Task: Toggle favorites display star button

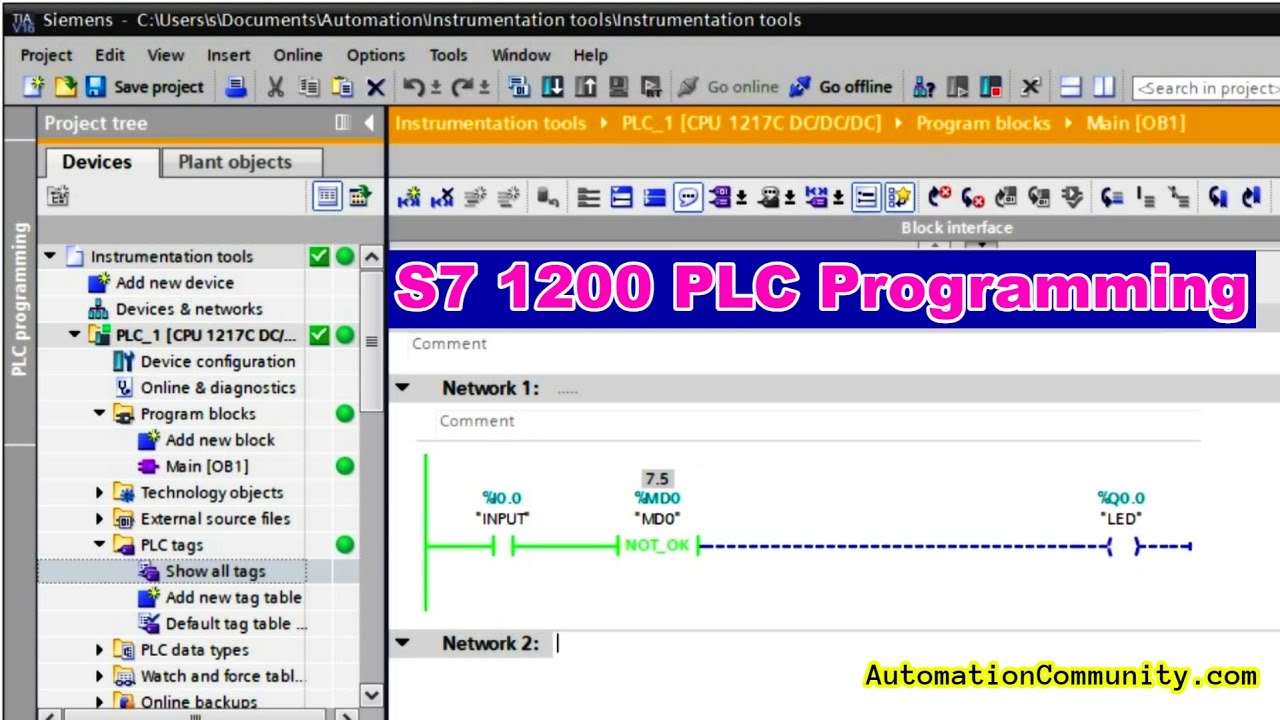Action: click(x=899, y=197)
